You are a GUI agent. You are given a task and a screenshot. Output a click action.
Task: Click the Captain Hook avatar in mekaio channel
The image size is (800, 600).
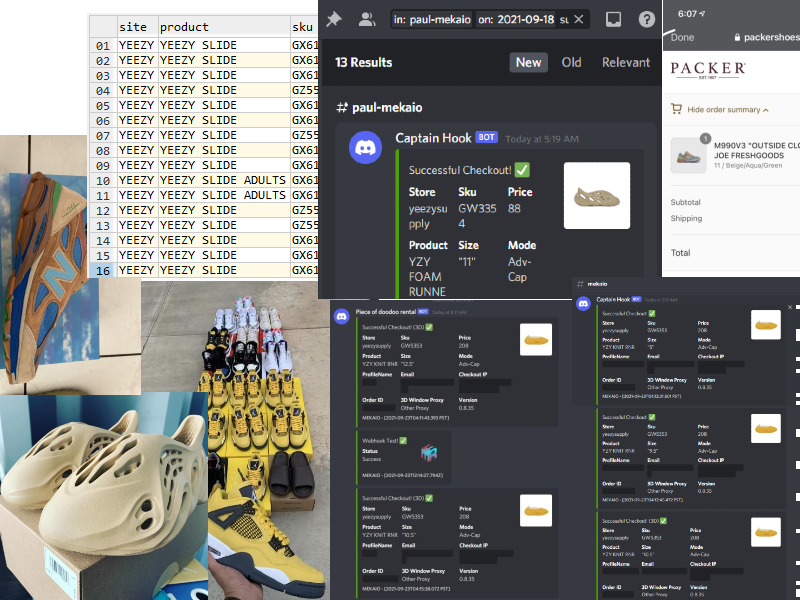click(583, 304)
